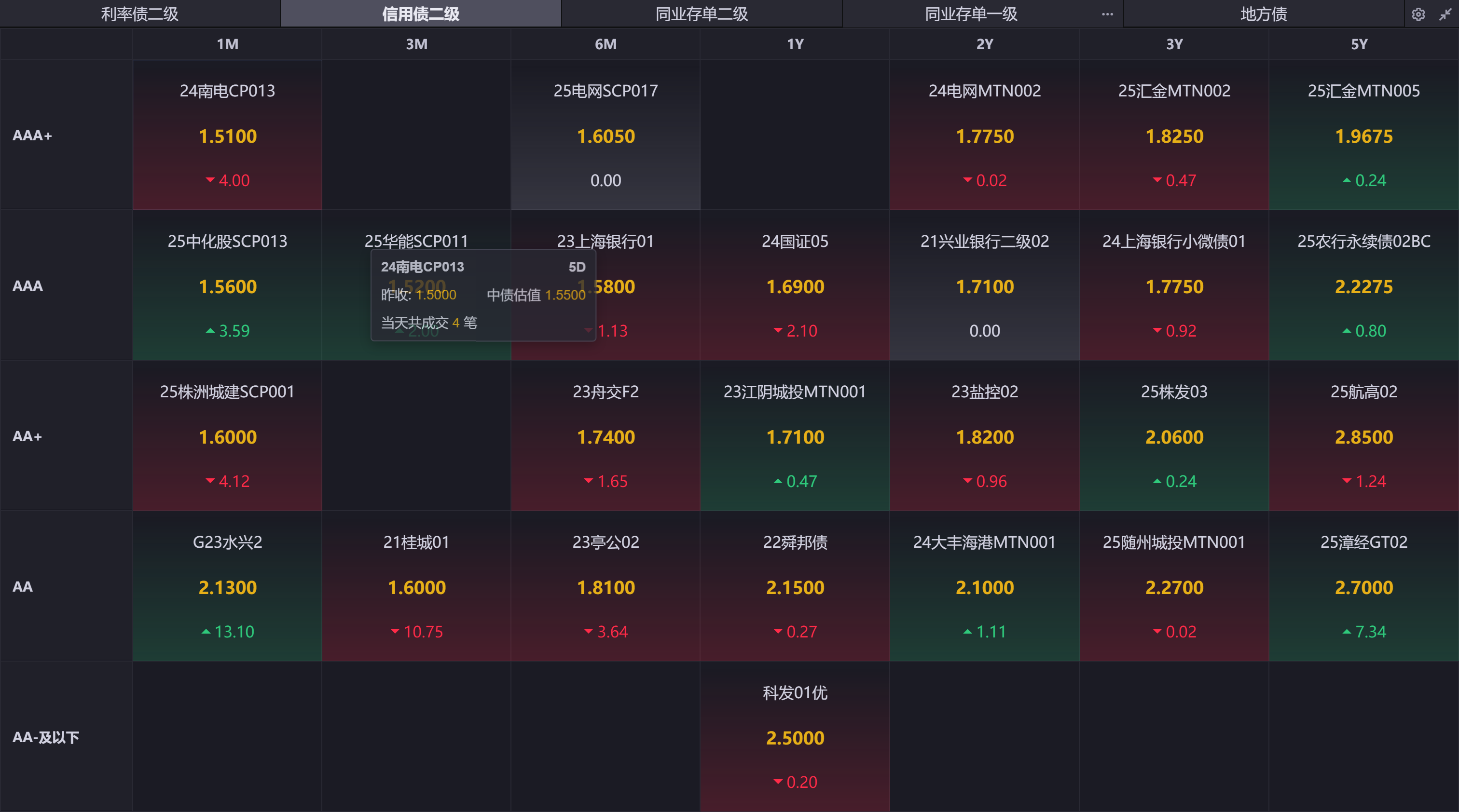Select the 25汇金MTN005 bond tile

tap(1363, 135)
